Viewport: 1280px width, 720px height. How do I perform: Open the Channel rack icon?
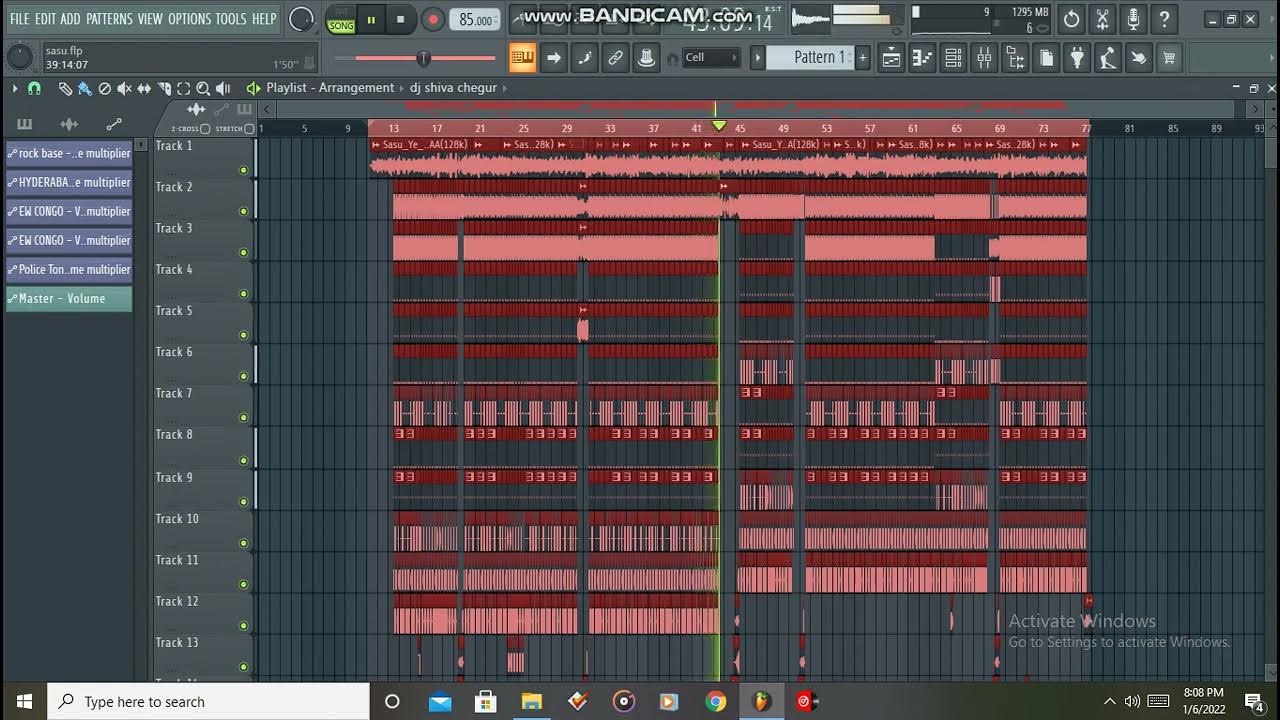tap(953, 58)
